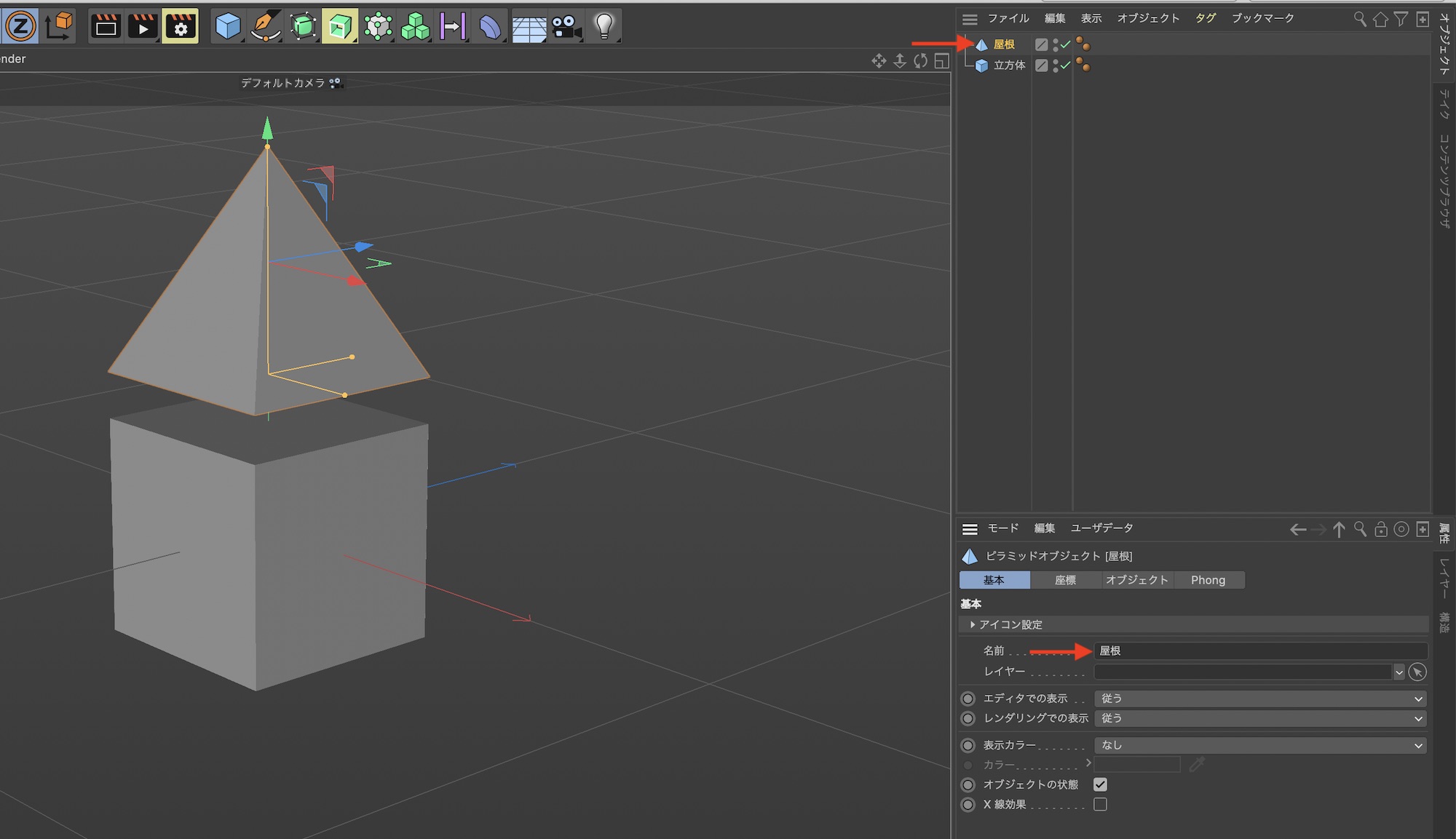1456x839 pixels.
Task: Click the cube primitive icon in toolbar
Action: [x=228, y=27]
